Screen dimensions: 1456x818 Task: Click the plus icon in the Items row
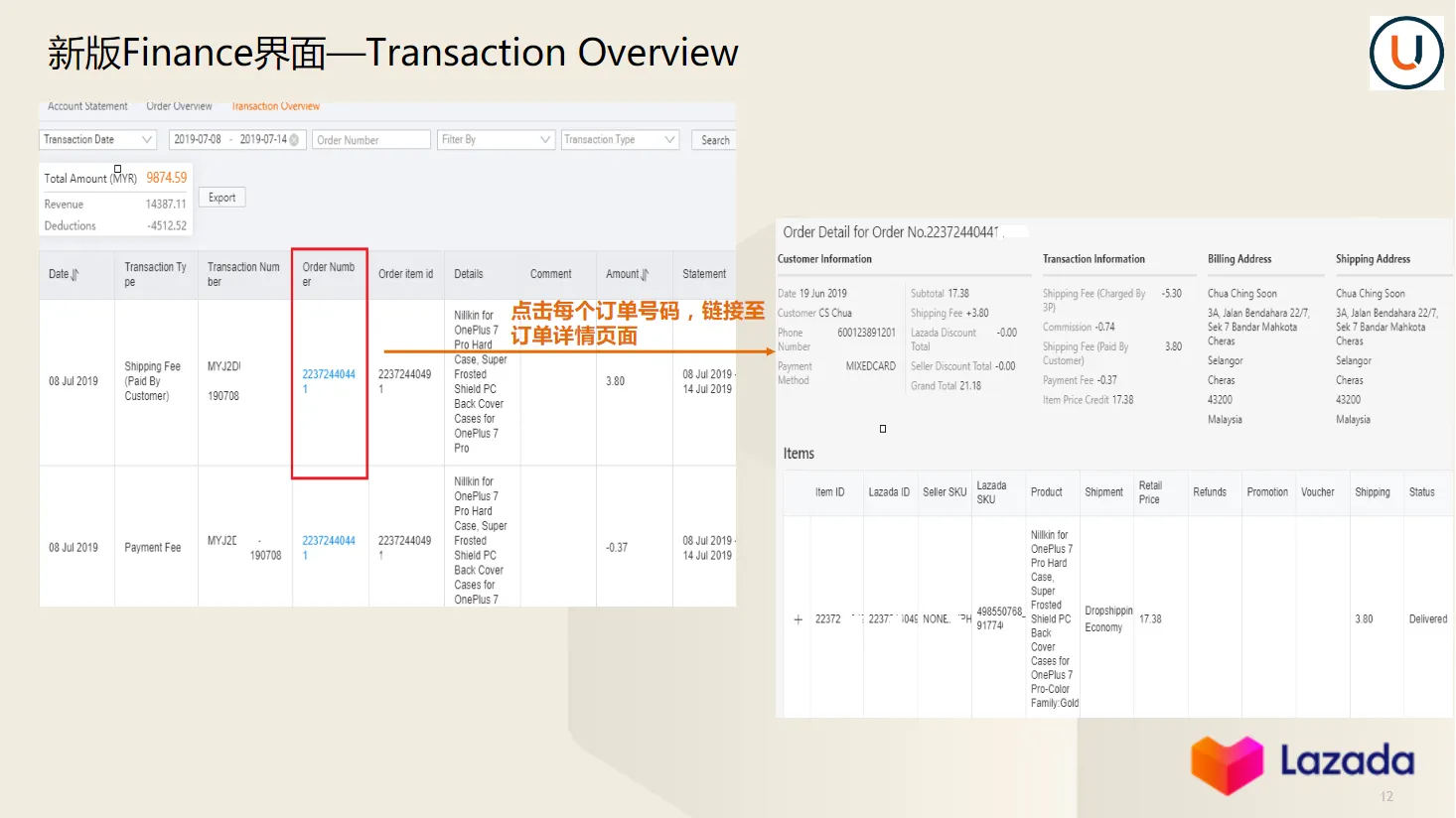coord(798,619)
